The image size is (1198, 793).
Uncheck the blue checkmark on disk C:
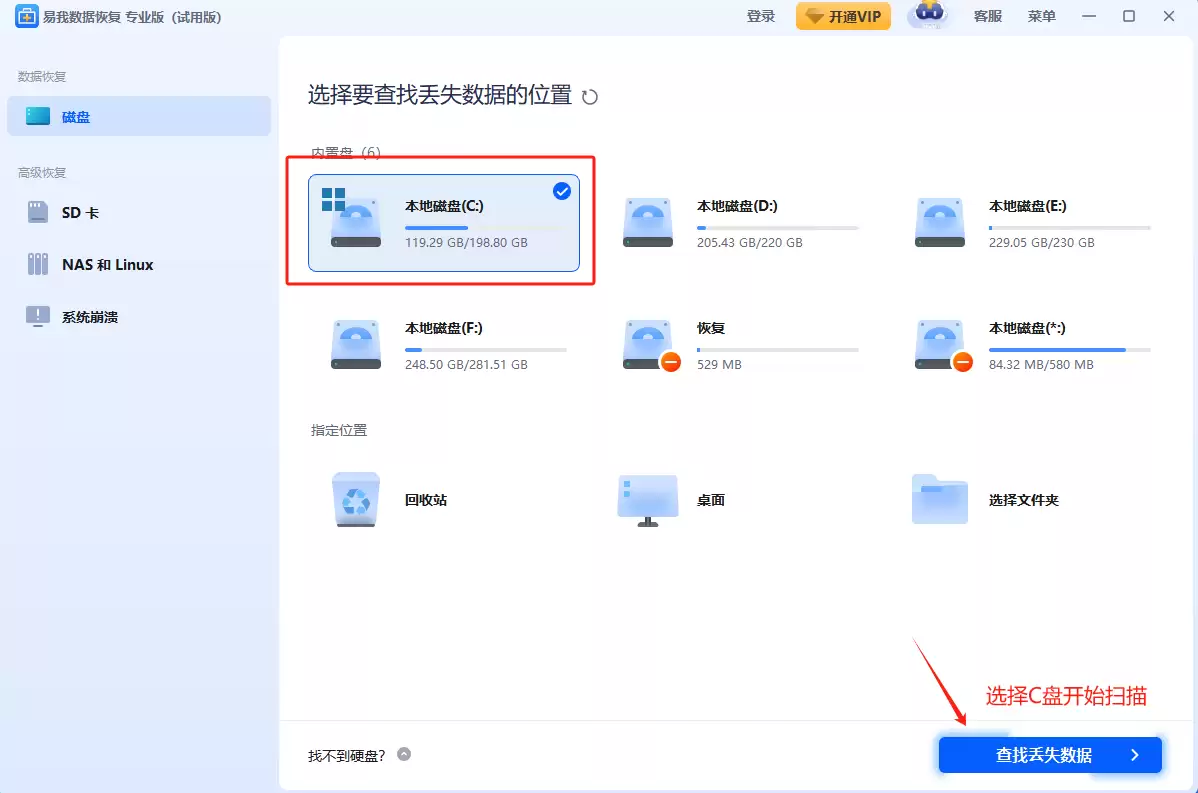(x=562, y=191)
